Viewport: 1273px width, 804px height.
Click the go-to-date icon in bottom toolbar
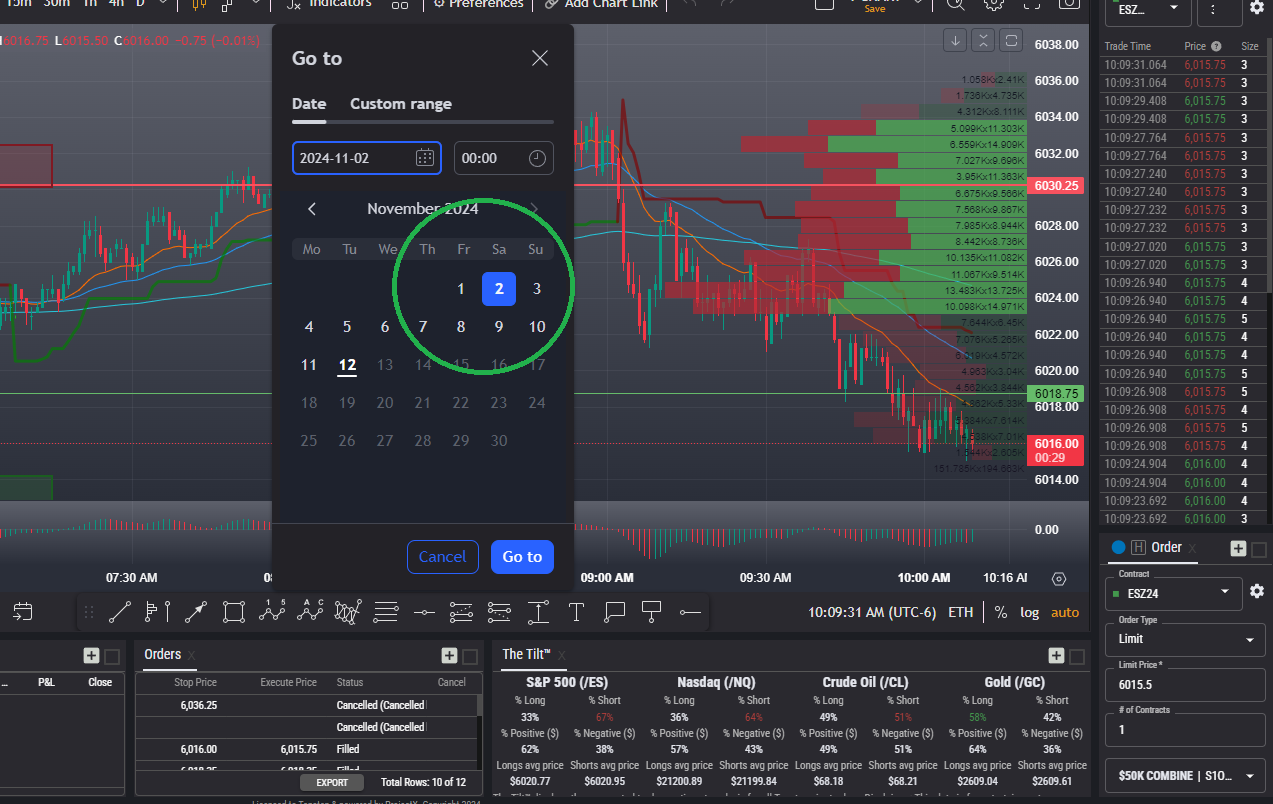(x=22, y=611)
